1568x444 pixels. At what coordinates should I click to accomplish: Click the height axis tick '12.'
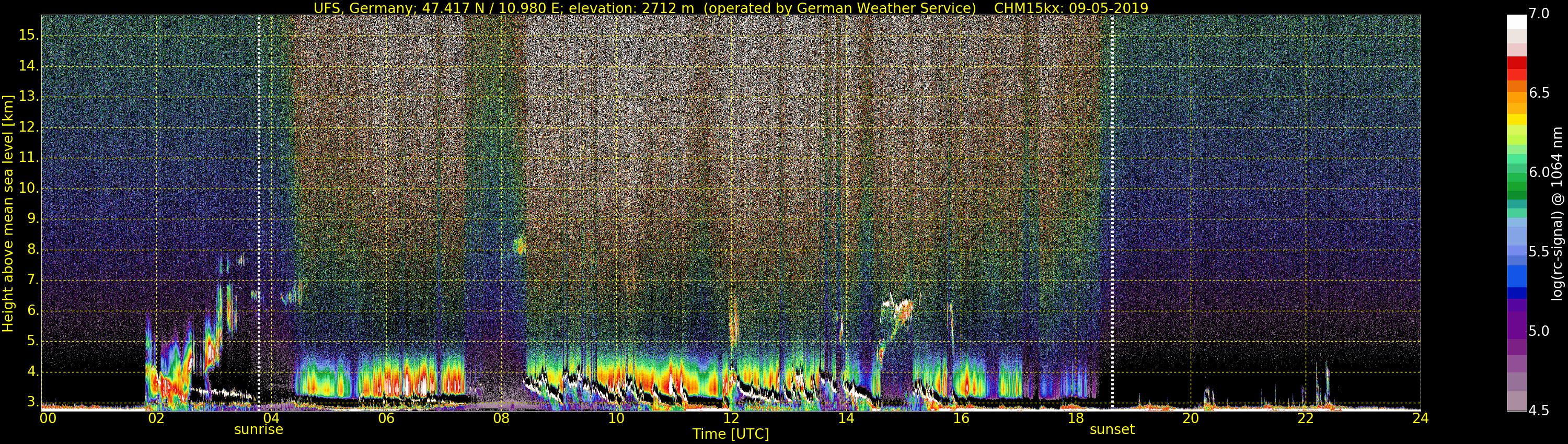tap(29, 127)
